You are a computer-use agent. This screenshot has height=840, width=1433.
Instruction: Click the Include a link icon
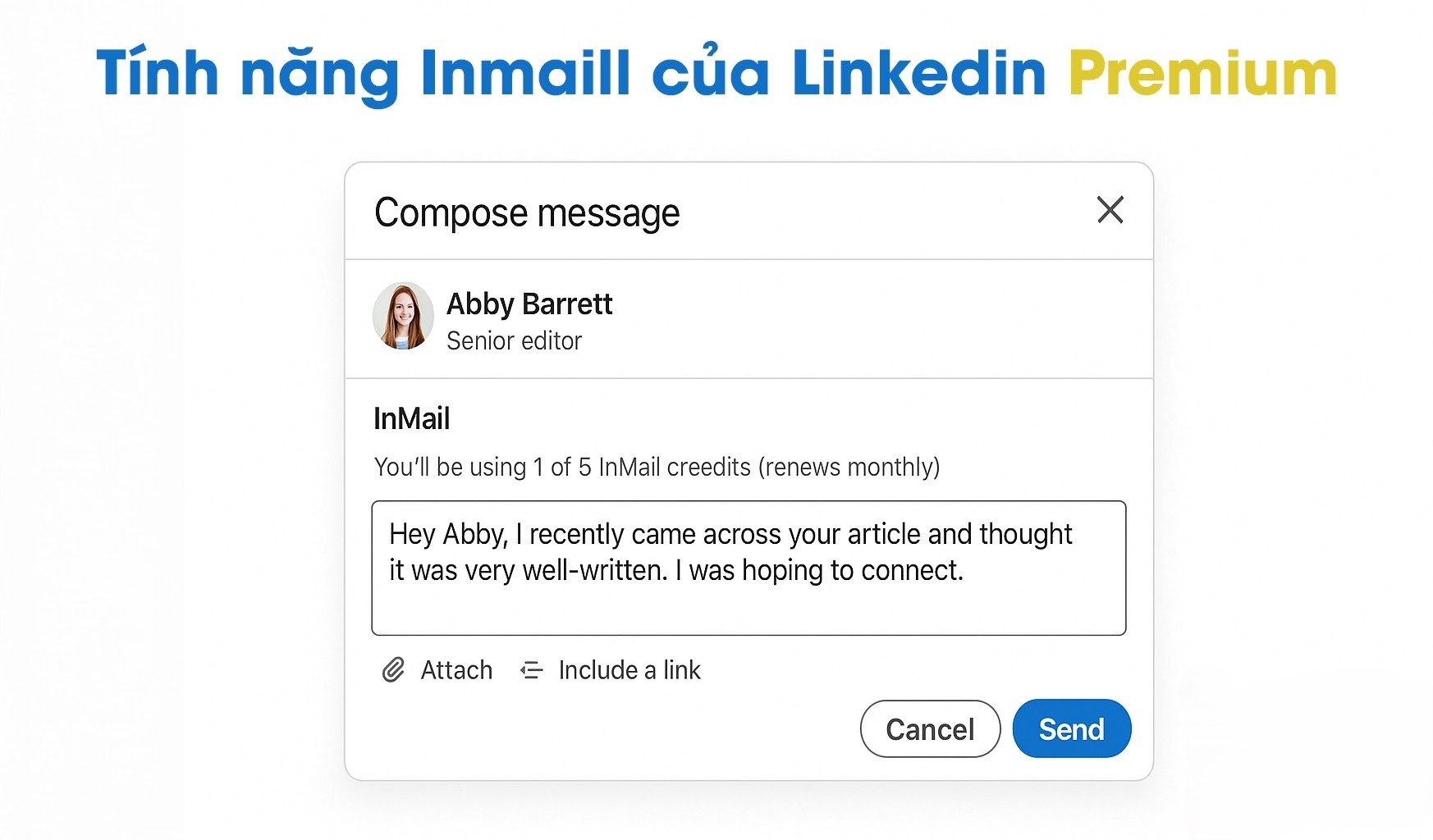click(x=532, y=670)
